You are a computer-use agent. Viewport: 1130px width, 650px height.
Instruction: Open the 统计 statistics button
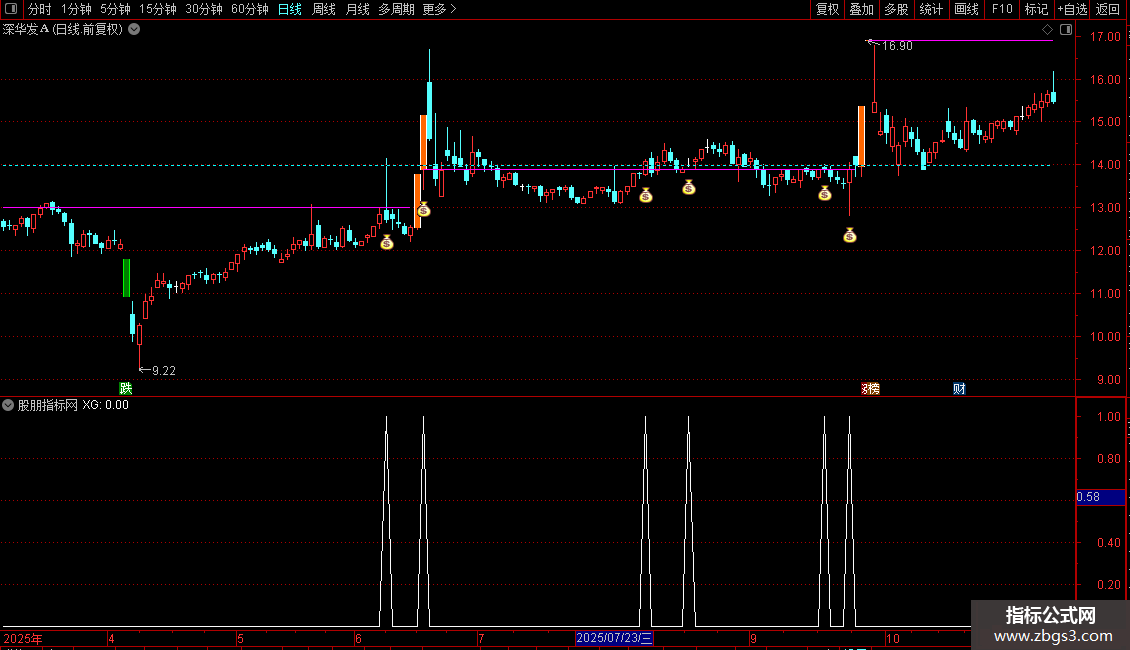[931, 9]
